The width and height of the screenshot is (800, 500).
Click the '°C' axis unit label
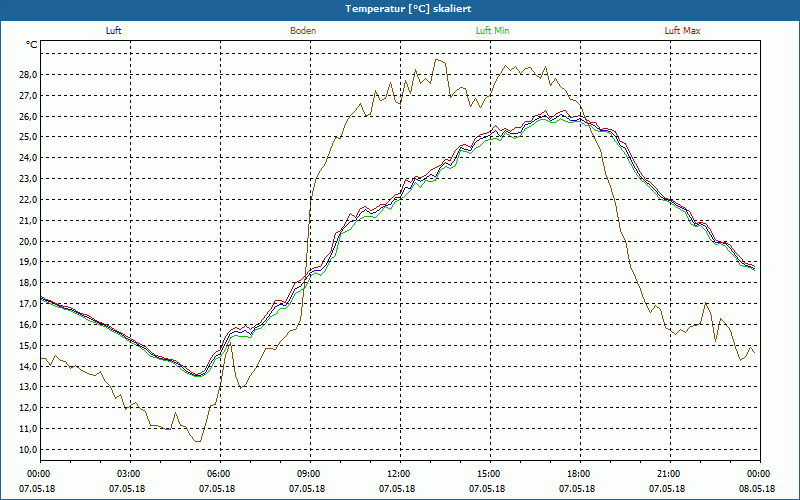point(32,45)
